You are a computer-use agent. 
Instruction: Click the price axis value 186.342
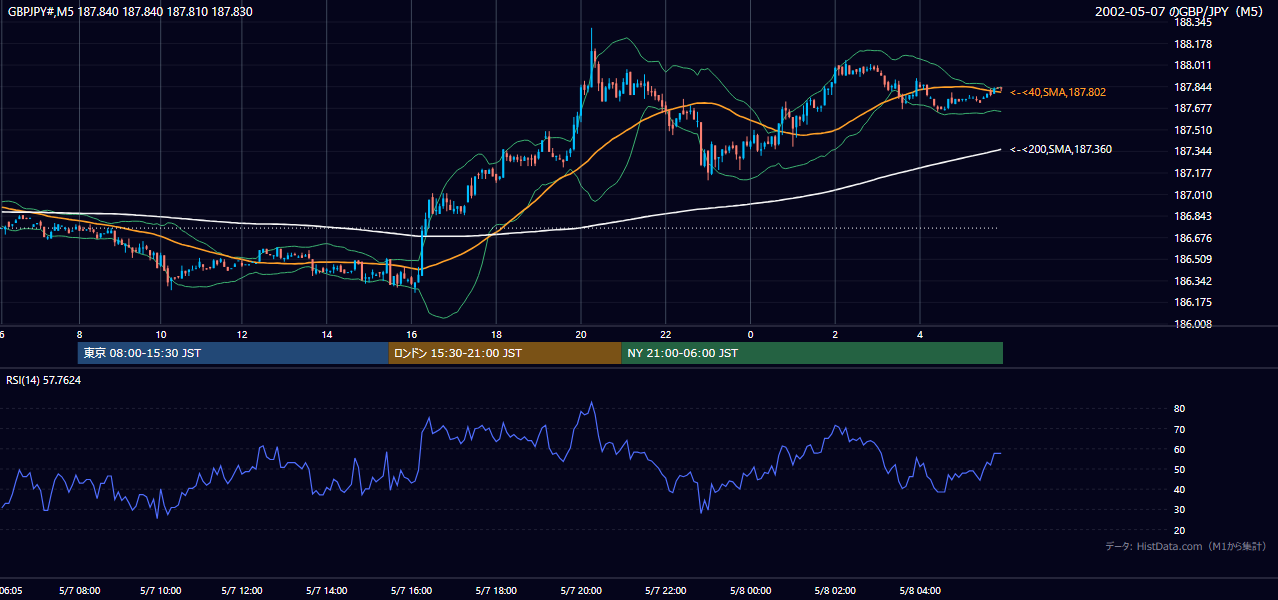point(1193,281)
